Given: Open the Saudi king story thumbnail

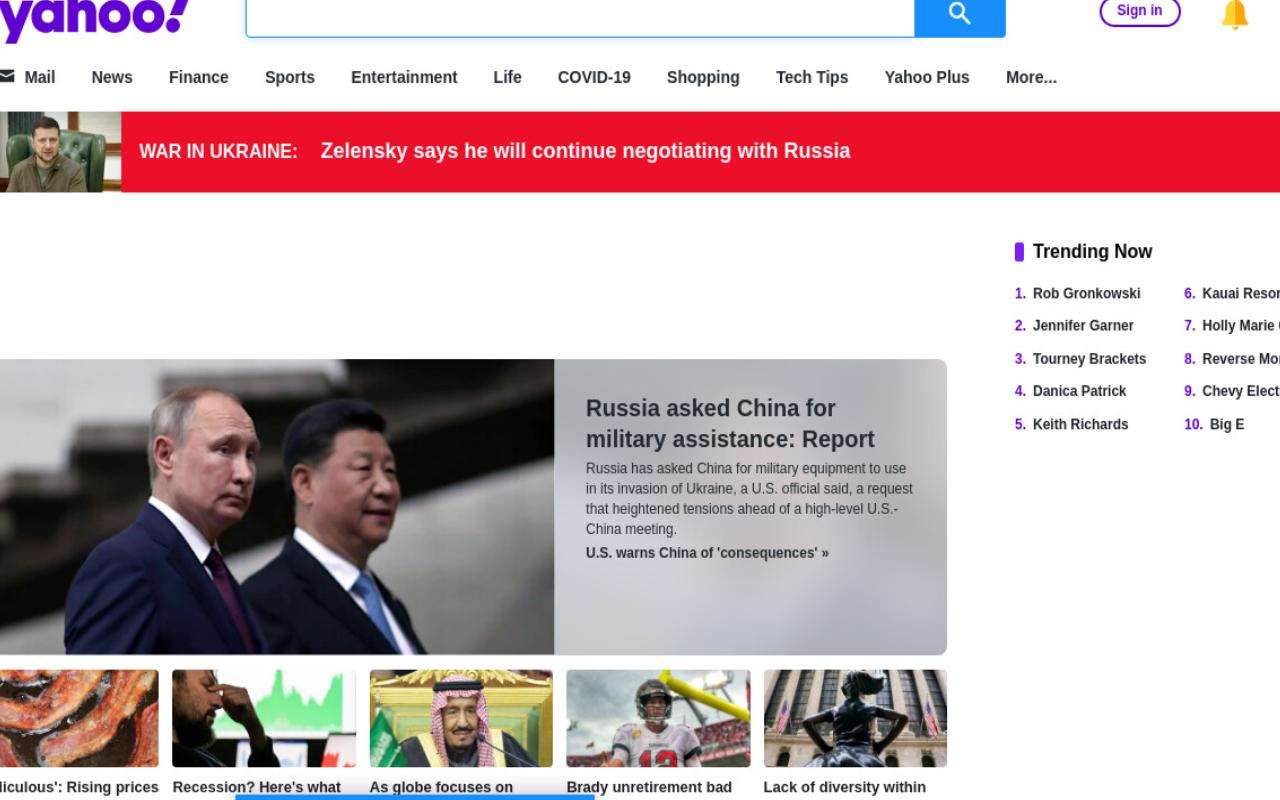Looking at the screenshot, I should pos(461,719).
